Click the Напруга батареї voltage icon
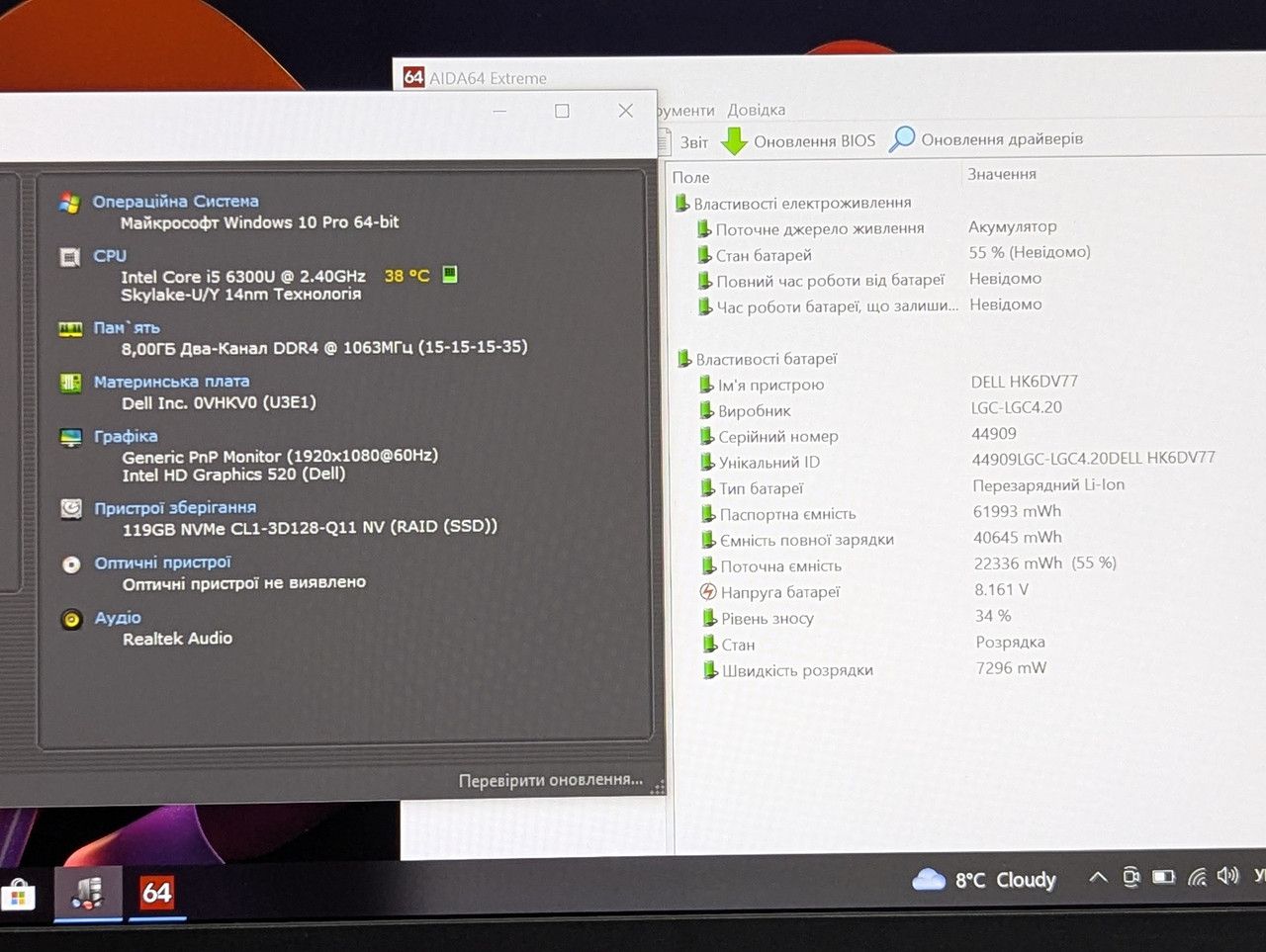The image size is (1266, 952). 708,592
